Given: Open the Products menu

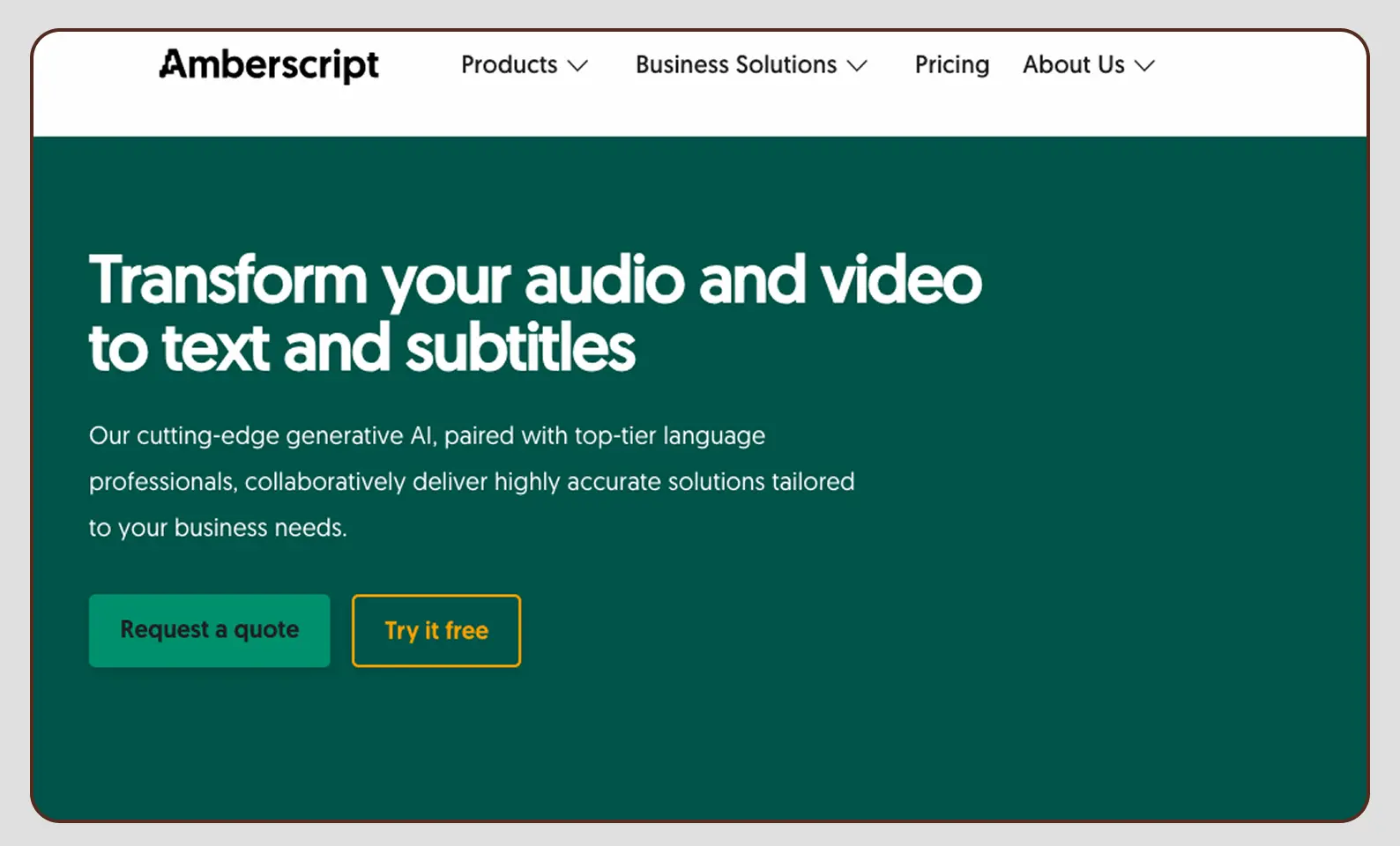Looking at the screenshot, I should coord(510,65).
